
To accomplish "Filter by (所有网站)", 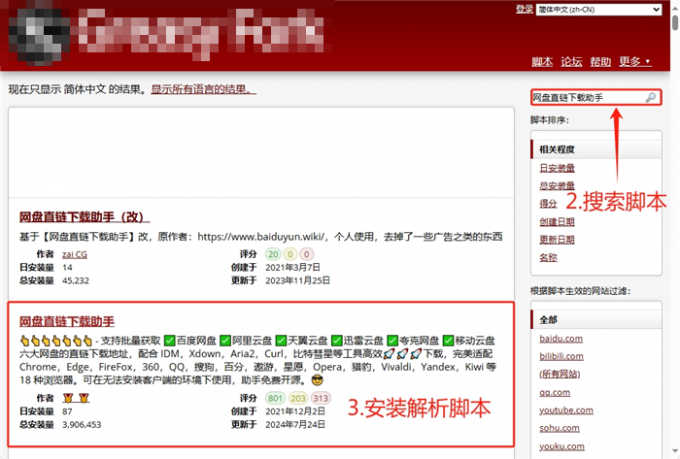I will (559, 374).
